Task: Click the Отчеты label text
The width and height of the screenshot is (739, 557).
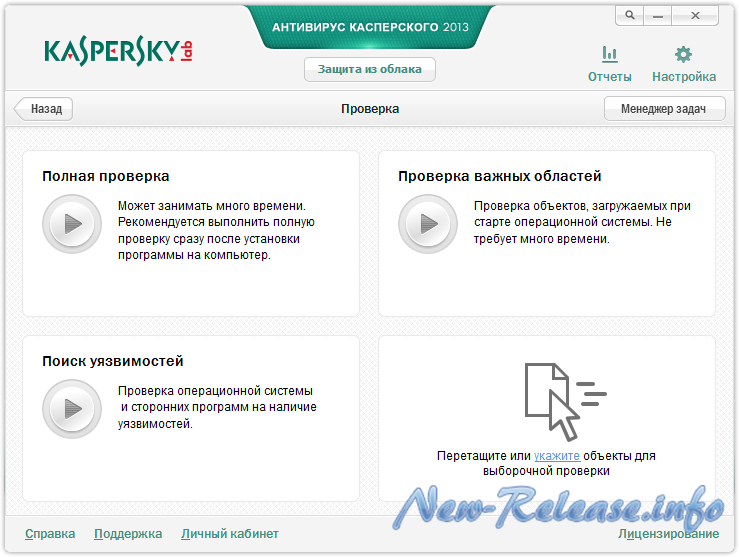Action: (609, 77)
